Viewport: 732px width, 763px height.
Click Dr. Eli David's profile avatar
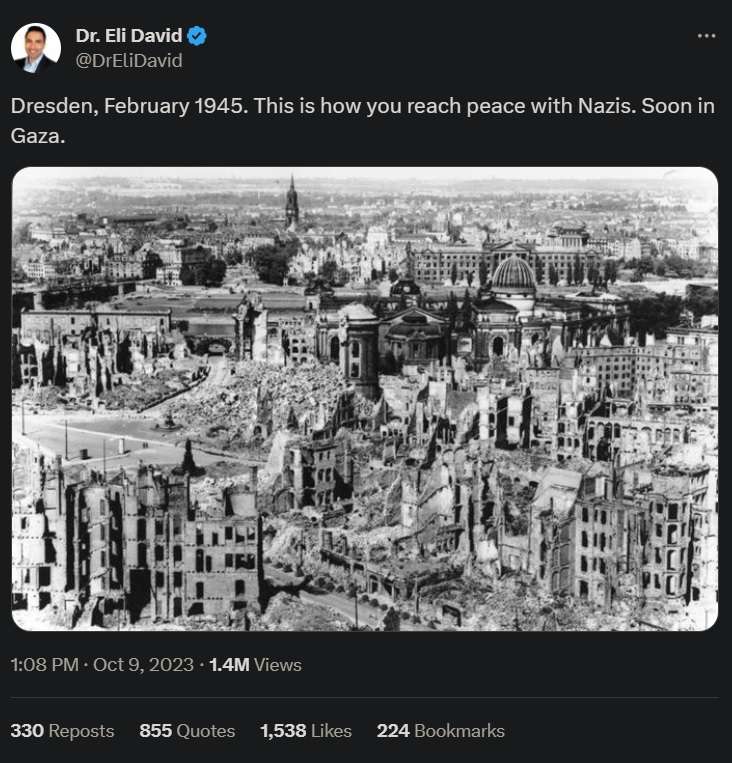pyautogui.click(x=36, y=48)
